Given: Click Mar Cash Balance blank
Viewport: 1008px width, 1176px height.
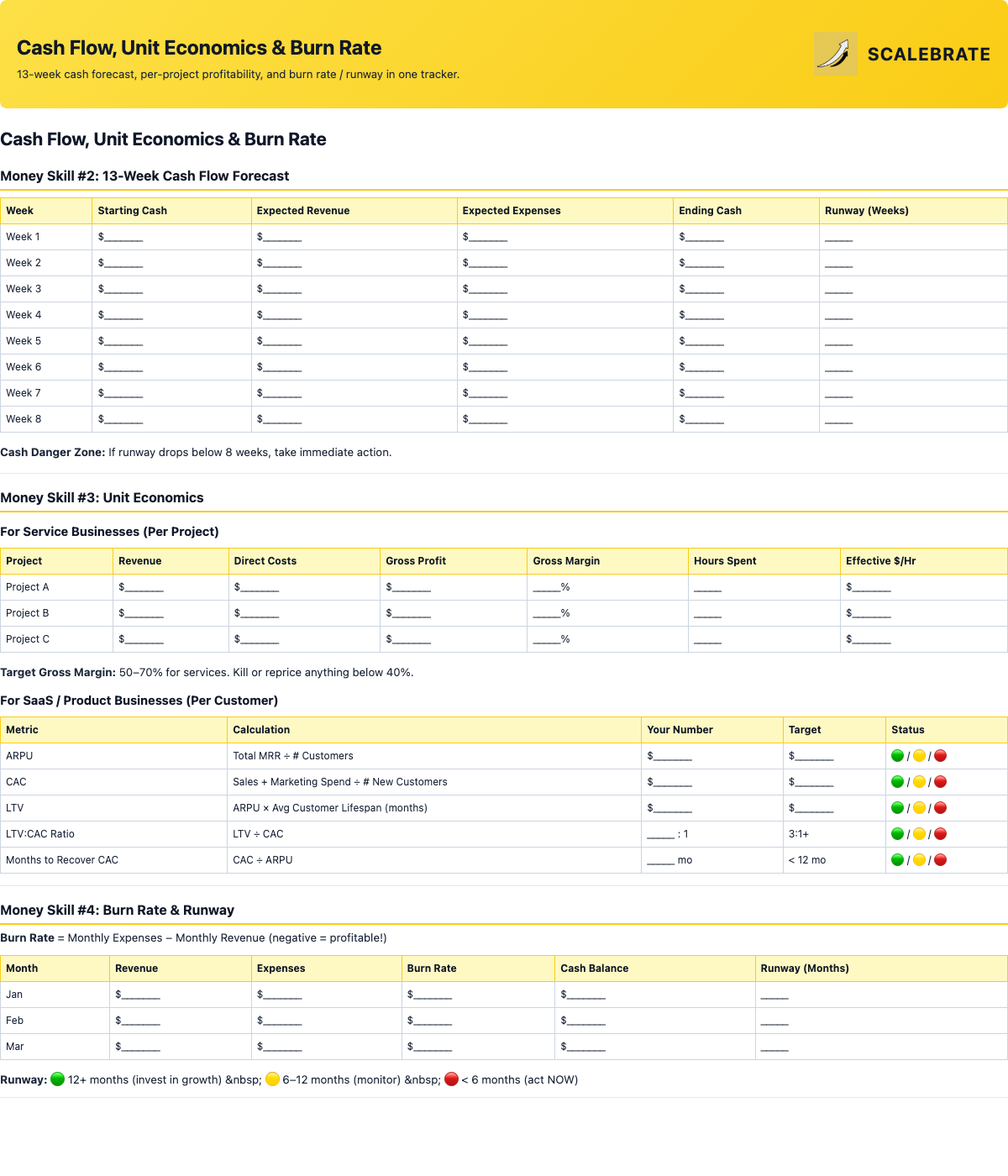Looking at the screenshot, I should 583,1047.
